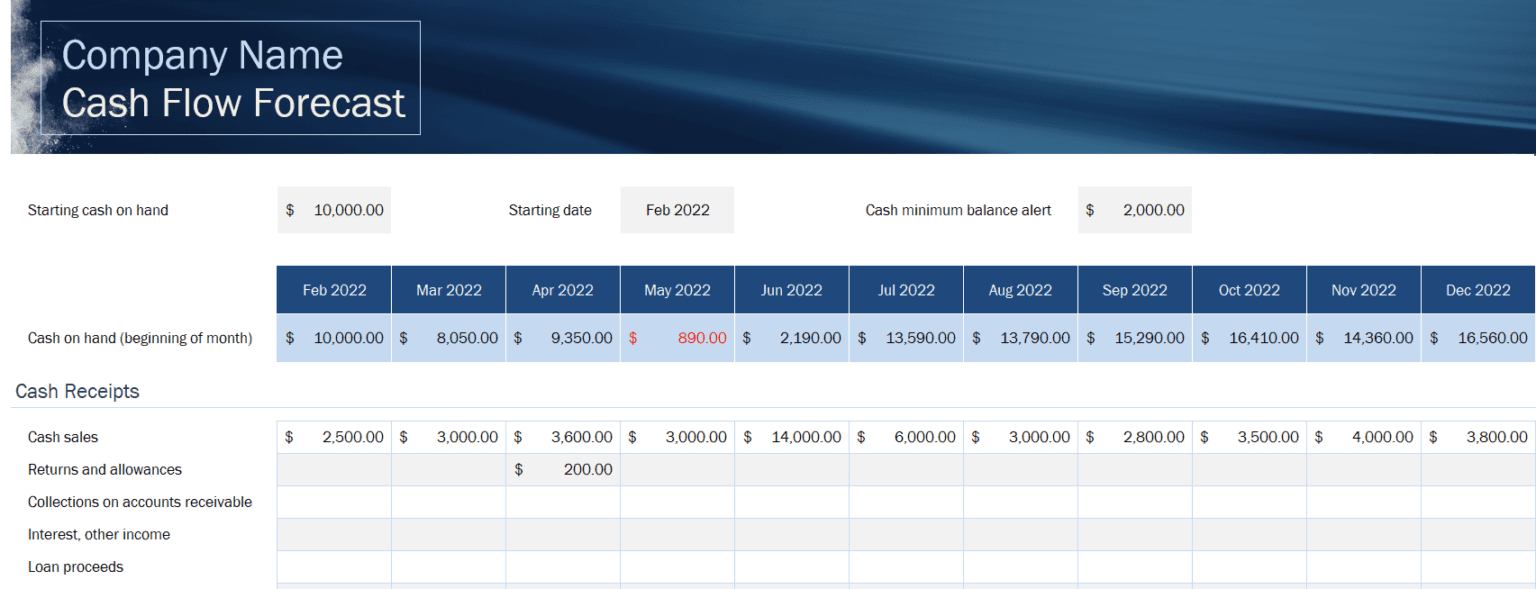
Task: Select the Starting date Feb 2022 field
Action: point(677,210)
